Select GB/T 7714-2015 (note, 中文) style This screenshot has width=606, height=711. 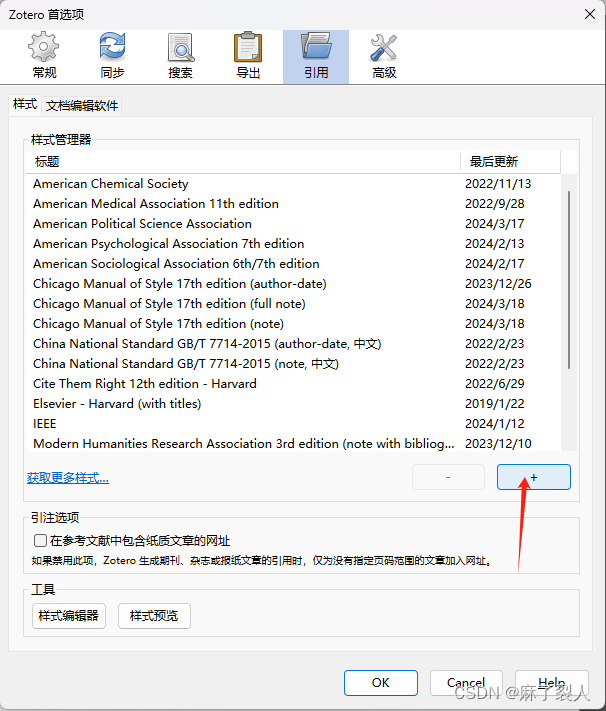[293, 363]
